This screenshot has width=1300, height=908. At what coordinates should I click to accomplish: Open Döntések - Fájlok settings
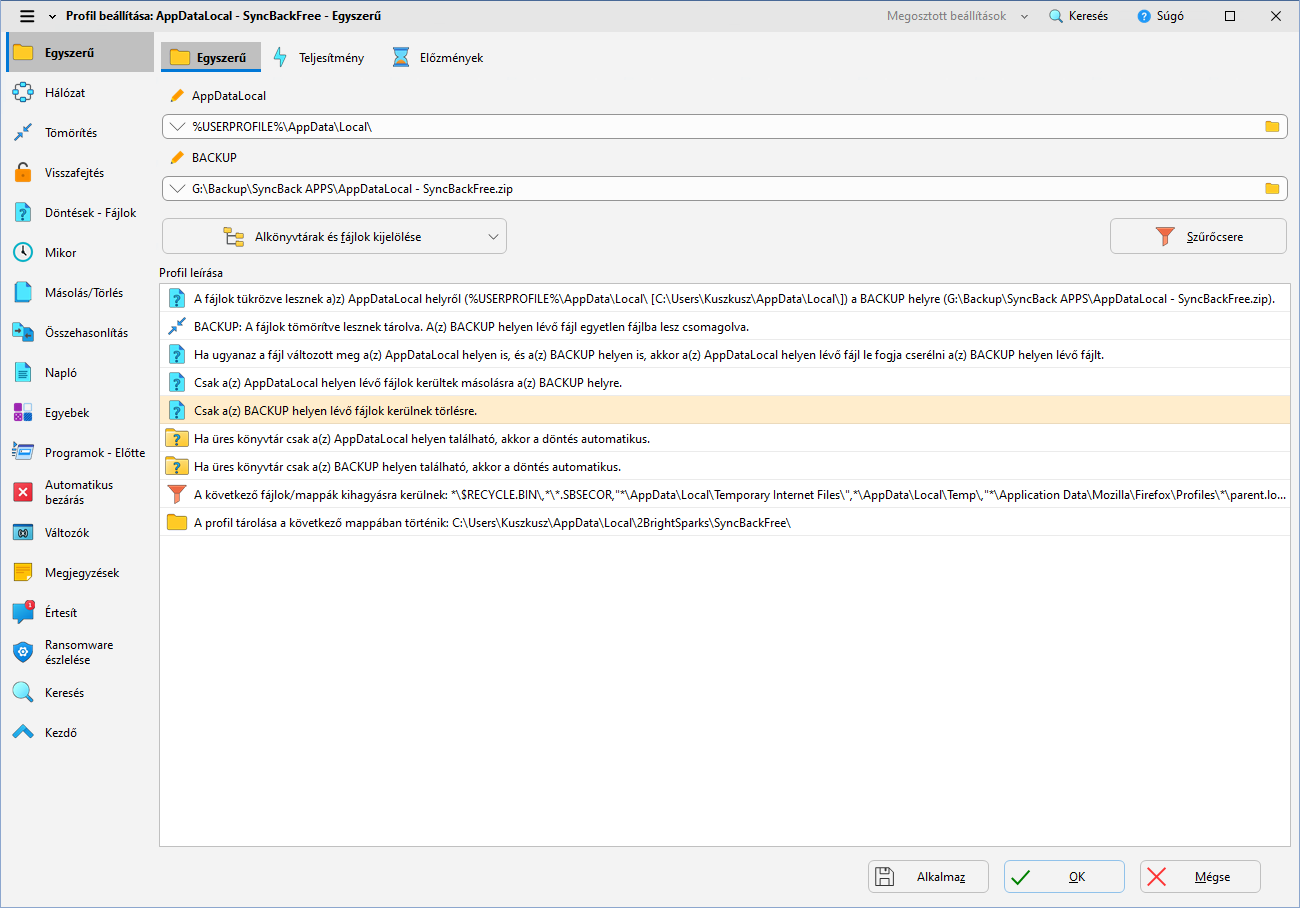(80, 213)
